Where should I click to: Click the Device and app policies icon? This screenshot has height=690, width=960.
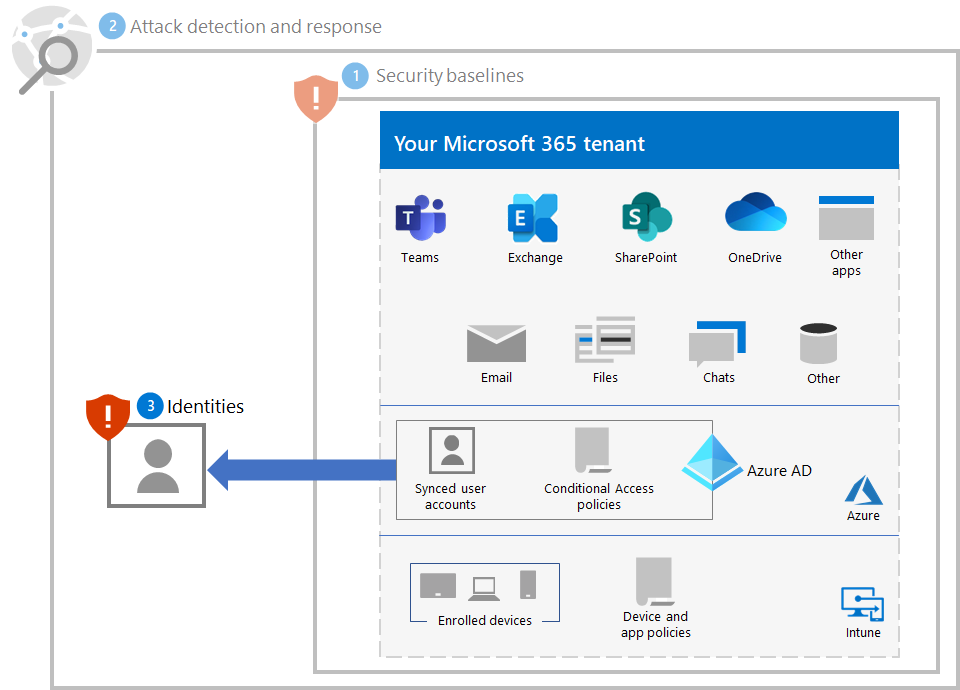tap(655, 585)
